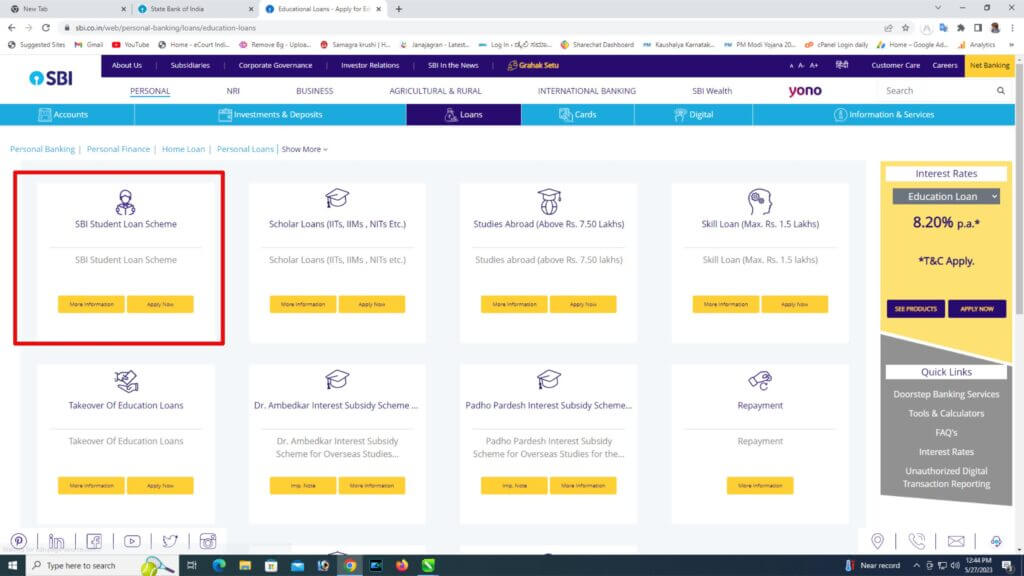The image size is (1024, 576).
Task: Click the Grahak Setu link
Action: [x=534, y=65]
